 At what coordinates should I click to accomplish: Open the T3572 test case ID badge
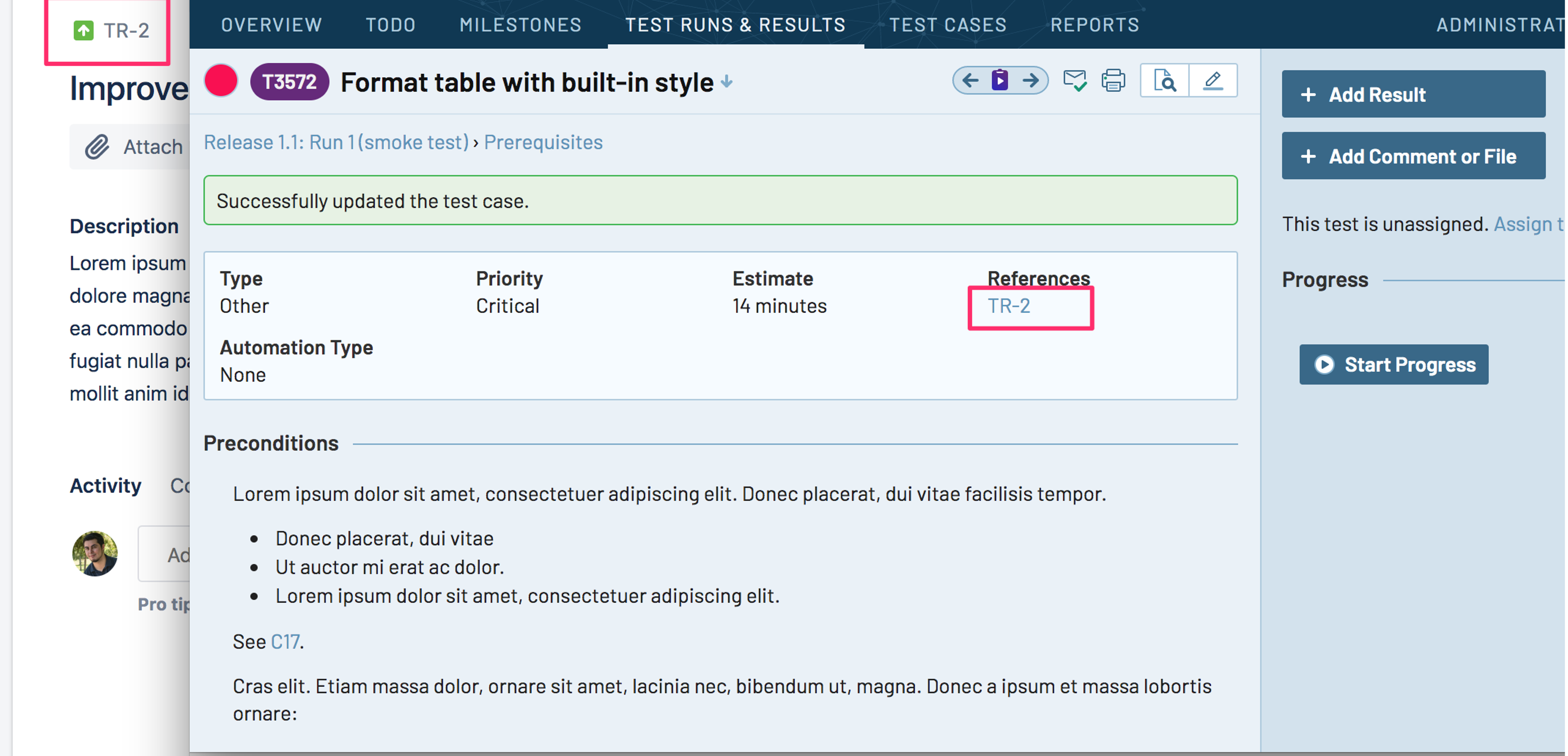click(289, 81)
